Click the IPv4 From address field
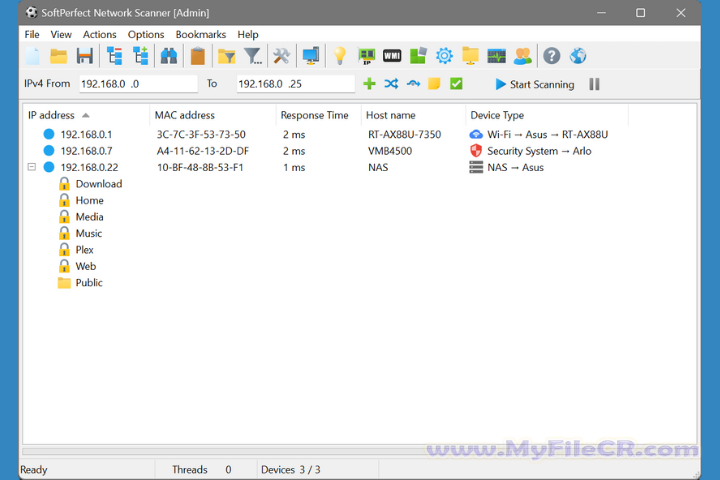Viewport: 720px width, 480px height. 138,84
